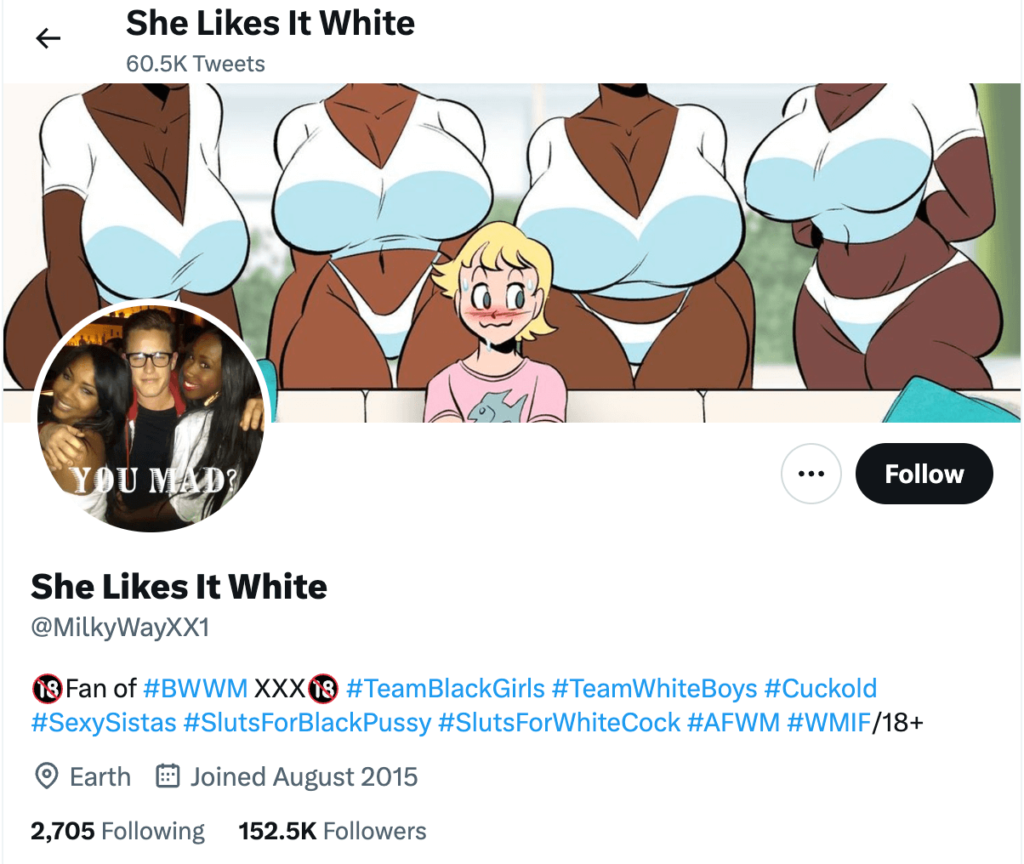The image size is (1024, 864).
Task: Click the location pin icon beside Earth
Action: [46, 776]
